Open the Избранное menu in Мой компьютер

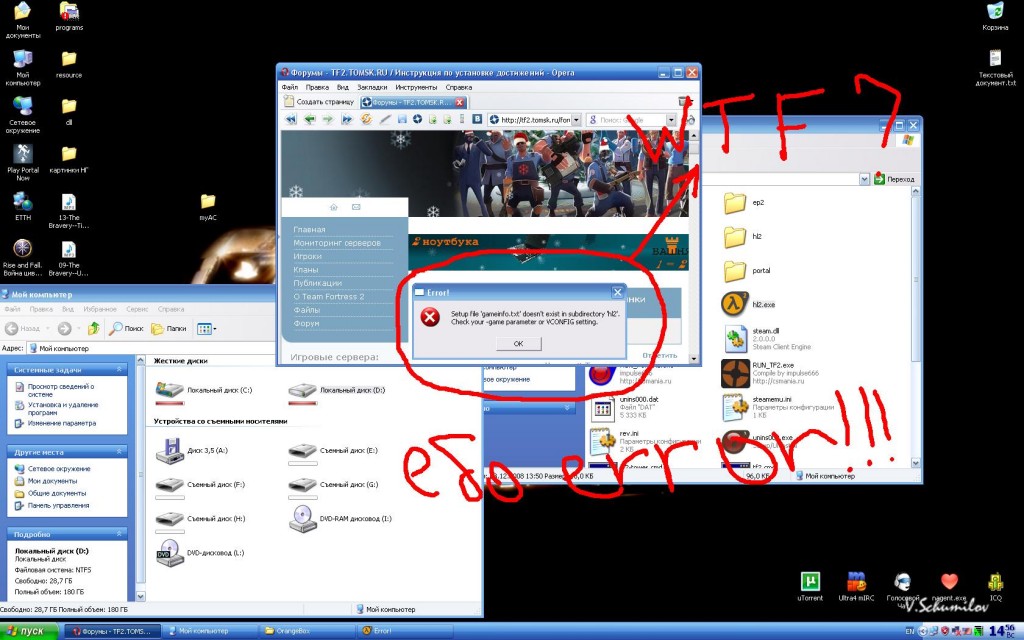point(99,309)
